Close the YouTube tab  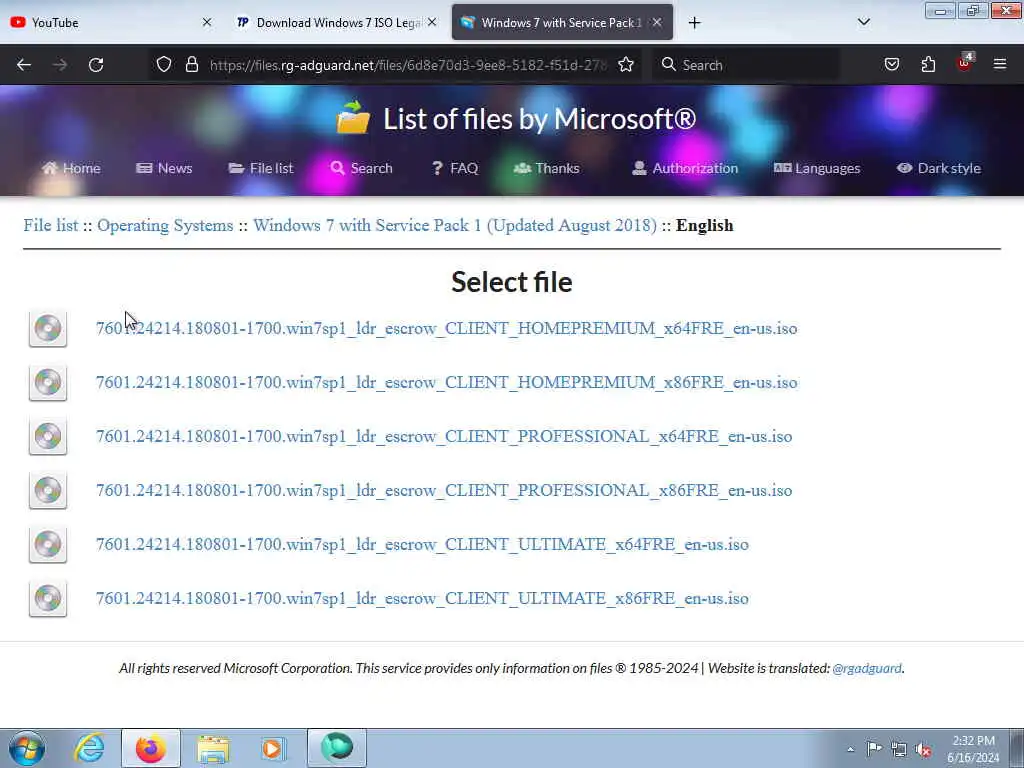207,22
